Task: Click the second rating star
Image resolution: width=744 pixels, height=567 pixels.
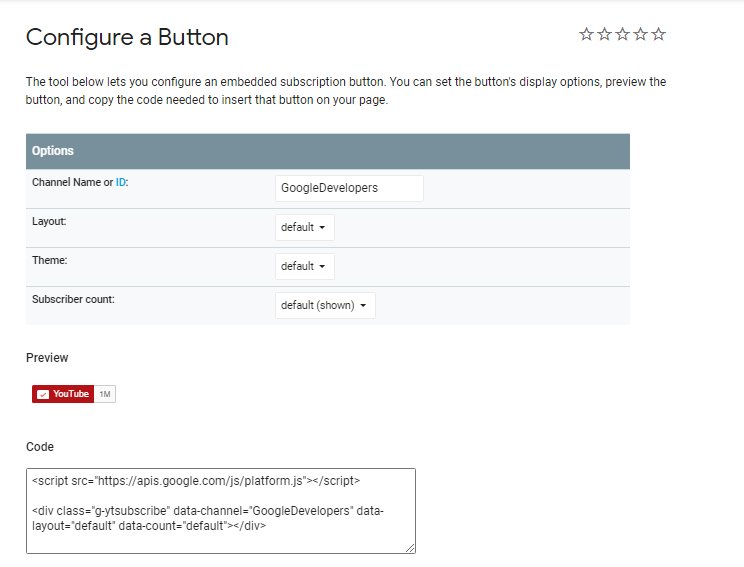Action: (604, 35)
